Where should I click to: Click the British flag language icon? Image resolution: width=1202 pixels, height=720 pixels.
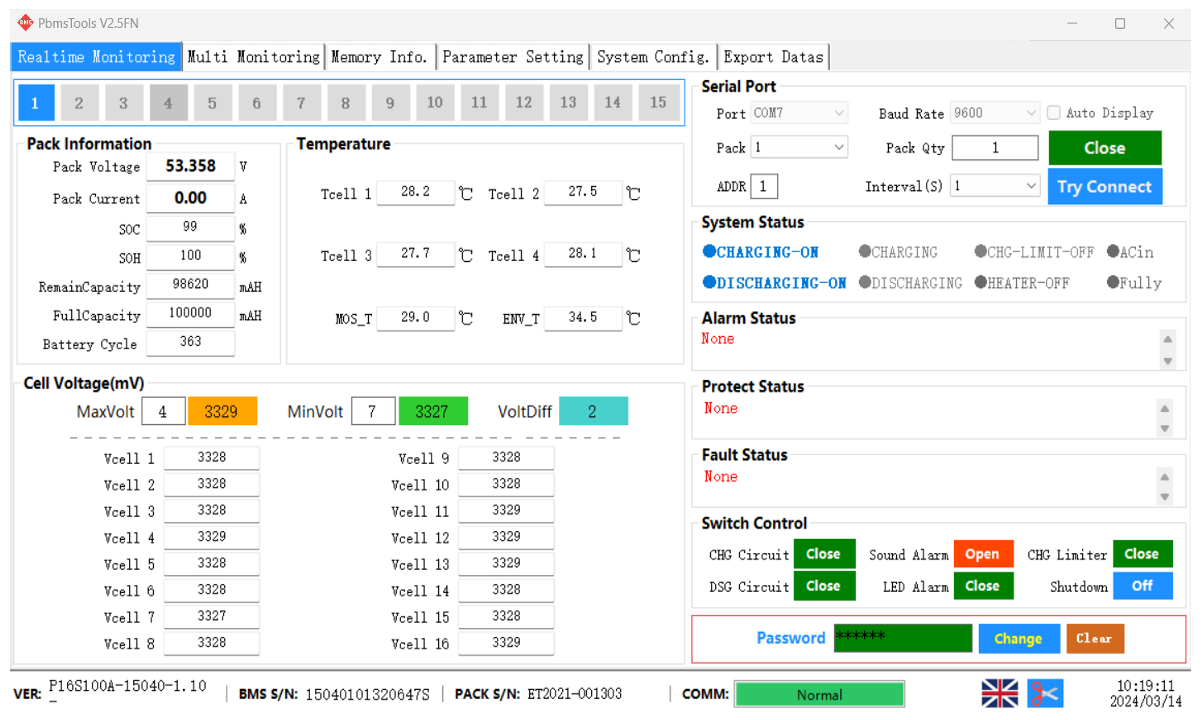coord(999,692)
